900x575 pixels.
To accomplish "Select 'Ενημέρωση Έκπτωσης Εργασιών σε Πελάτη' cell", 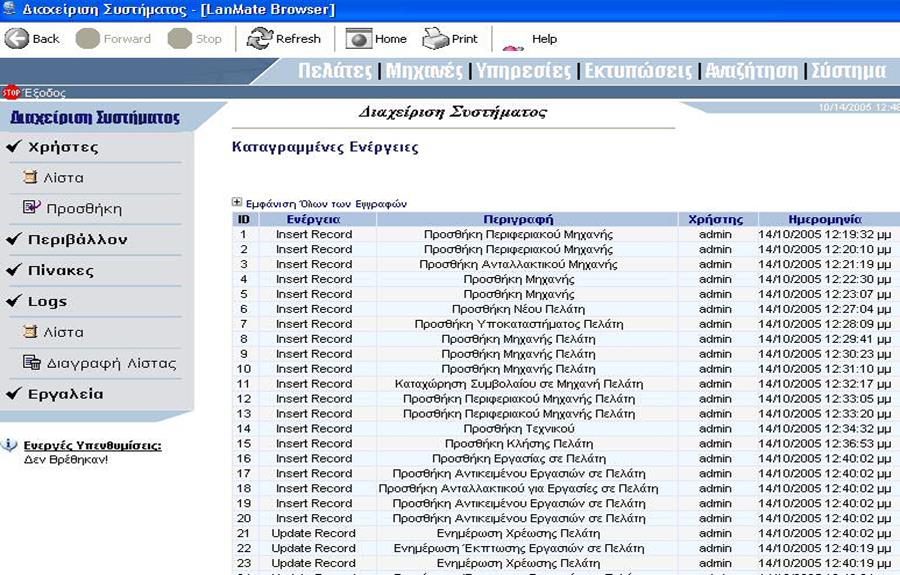I will tap(519, 548).
